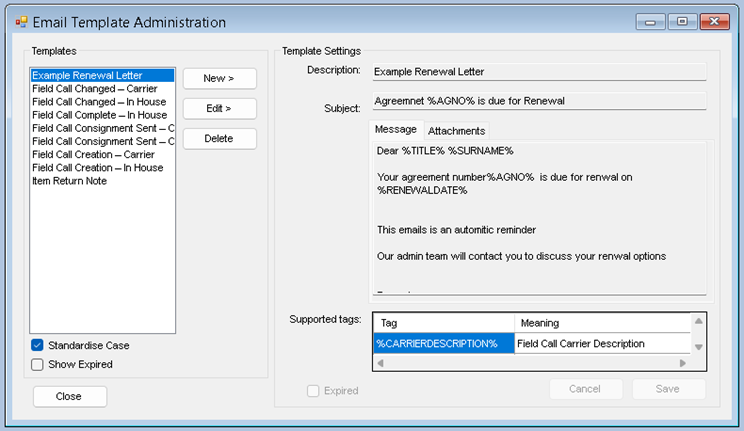Screen dimensions: 744x431
Task: Click the Close button
Action: click(x=69, y=396)
